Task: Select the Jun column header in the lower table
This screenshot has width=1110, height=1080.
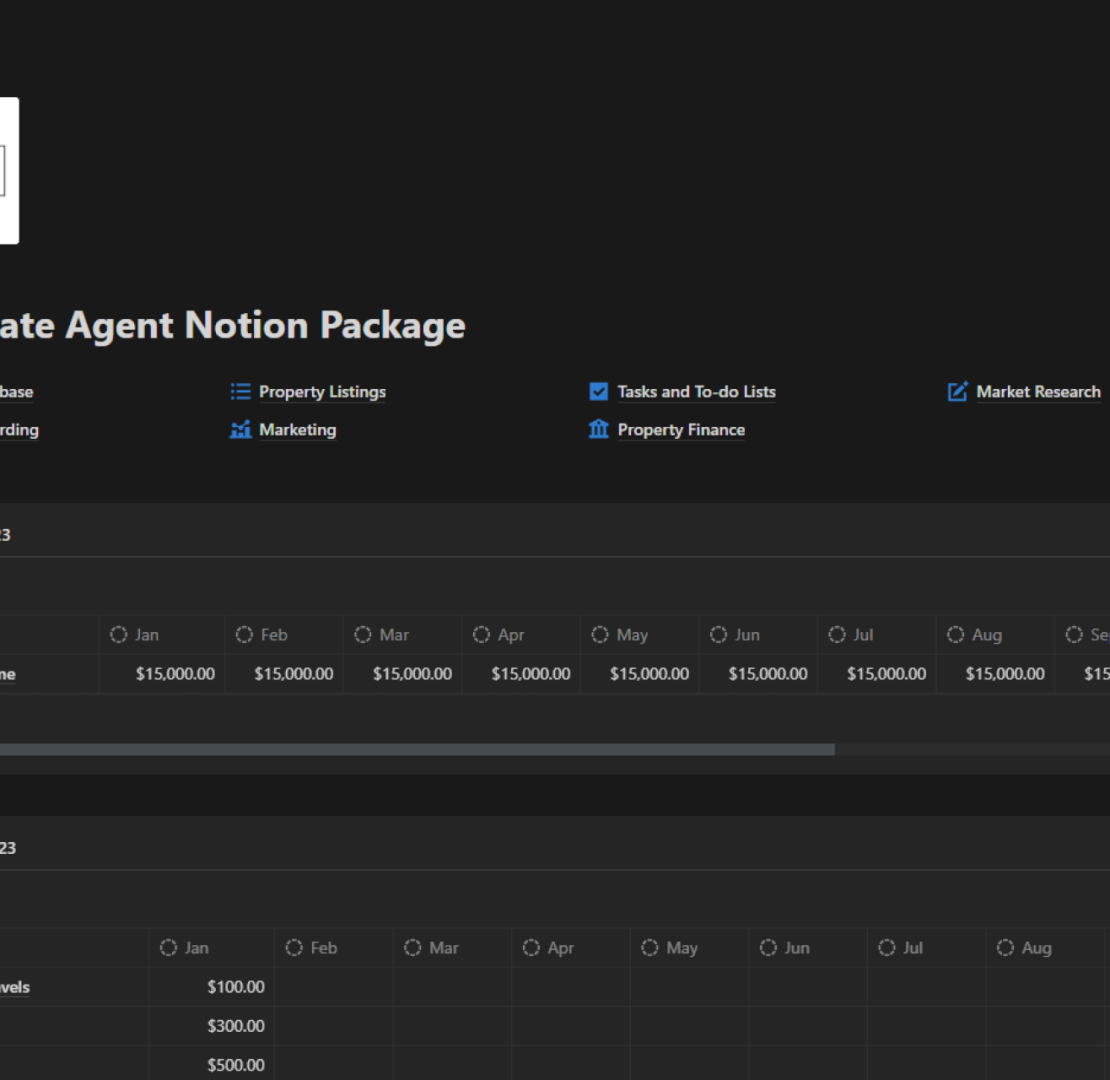Action: [808, 948]
